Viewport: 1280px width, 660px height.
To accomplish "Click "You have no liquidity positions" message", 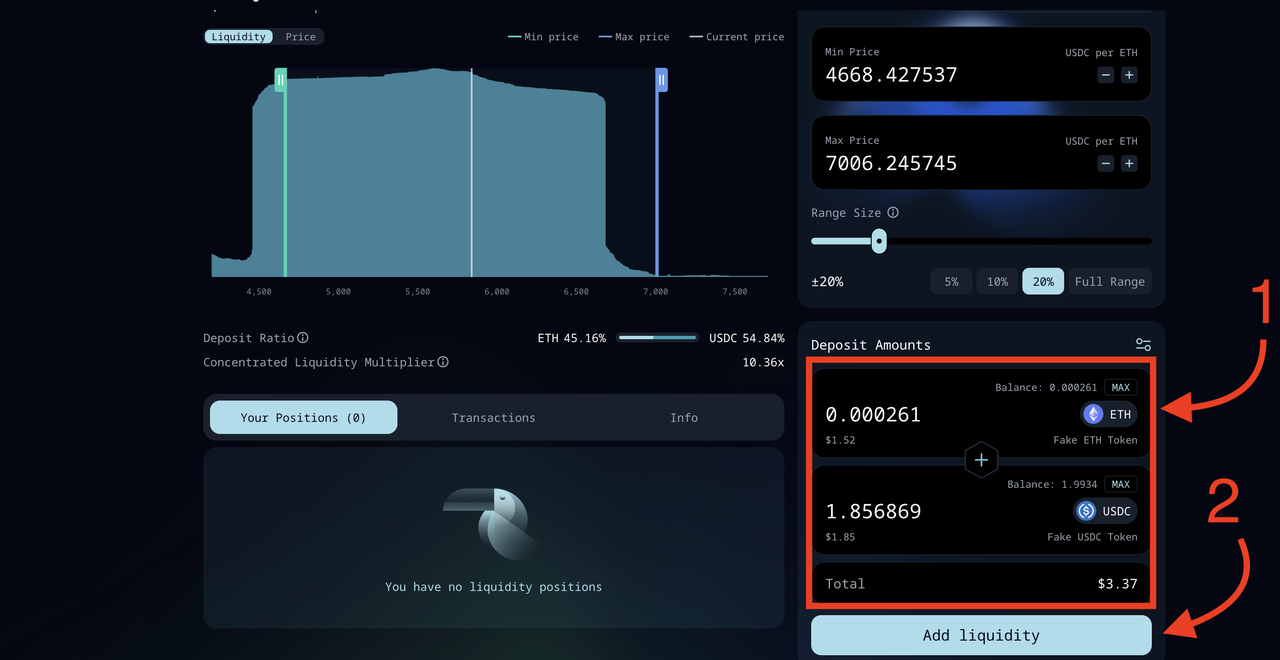I will point(493,587).
